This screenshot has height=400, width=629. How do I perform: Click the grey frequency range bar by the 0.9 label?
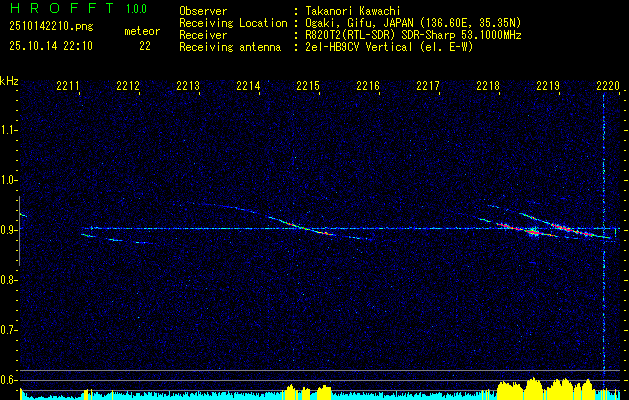tap(19, 231)
